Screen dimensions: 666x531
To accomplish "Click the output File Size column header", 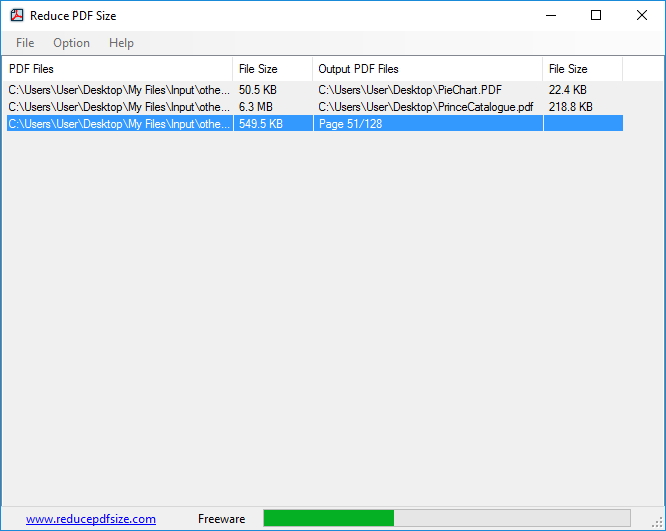I will [583, 69].
